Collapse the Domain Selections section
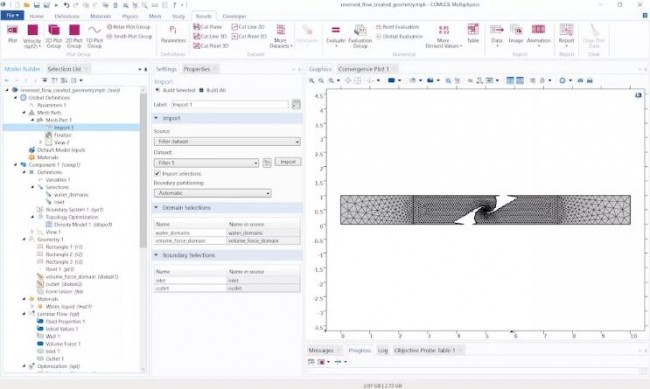This screenshot has width=650, height=389. pos(156,207)
